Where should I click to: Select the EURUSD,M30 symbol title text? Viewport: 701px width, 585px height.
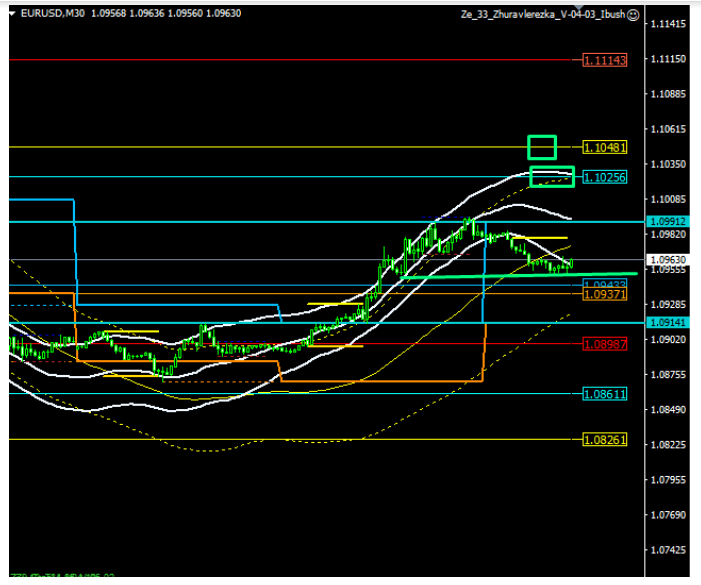pos(53,13)
